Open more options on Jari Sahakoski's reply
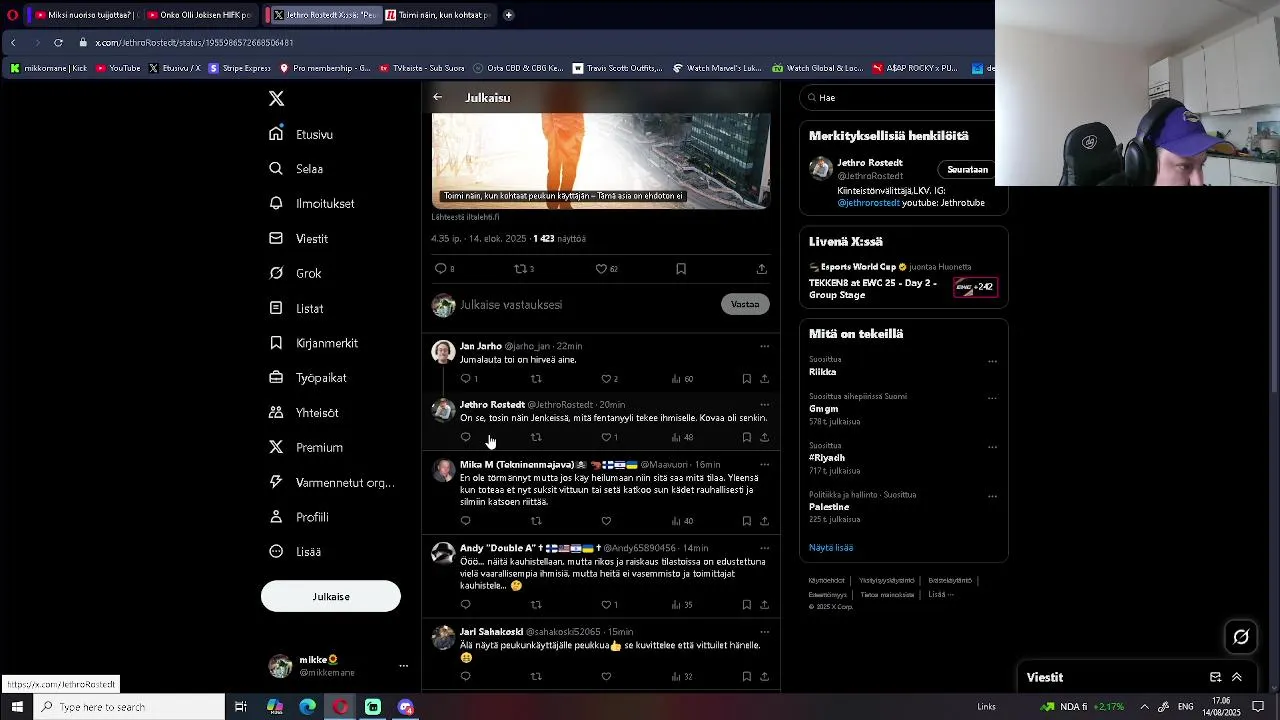The image size is (1280, 720). pos(764,632)
